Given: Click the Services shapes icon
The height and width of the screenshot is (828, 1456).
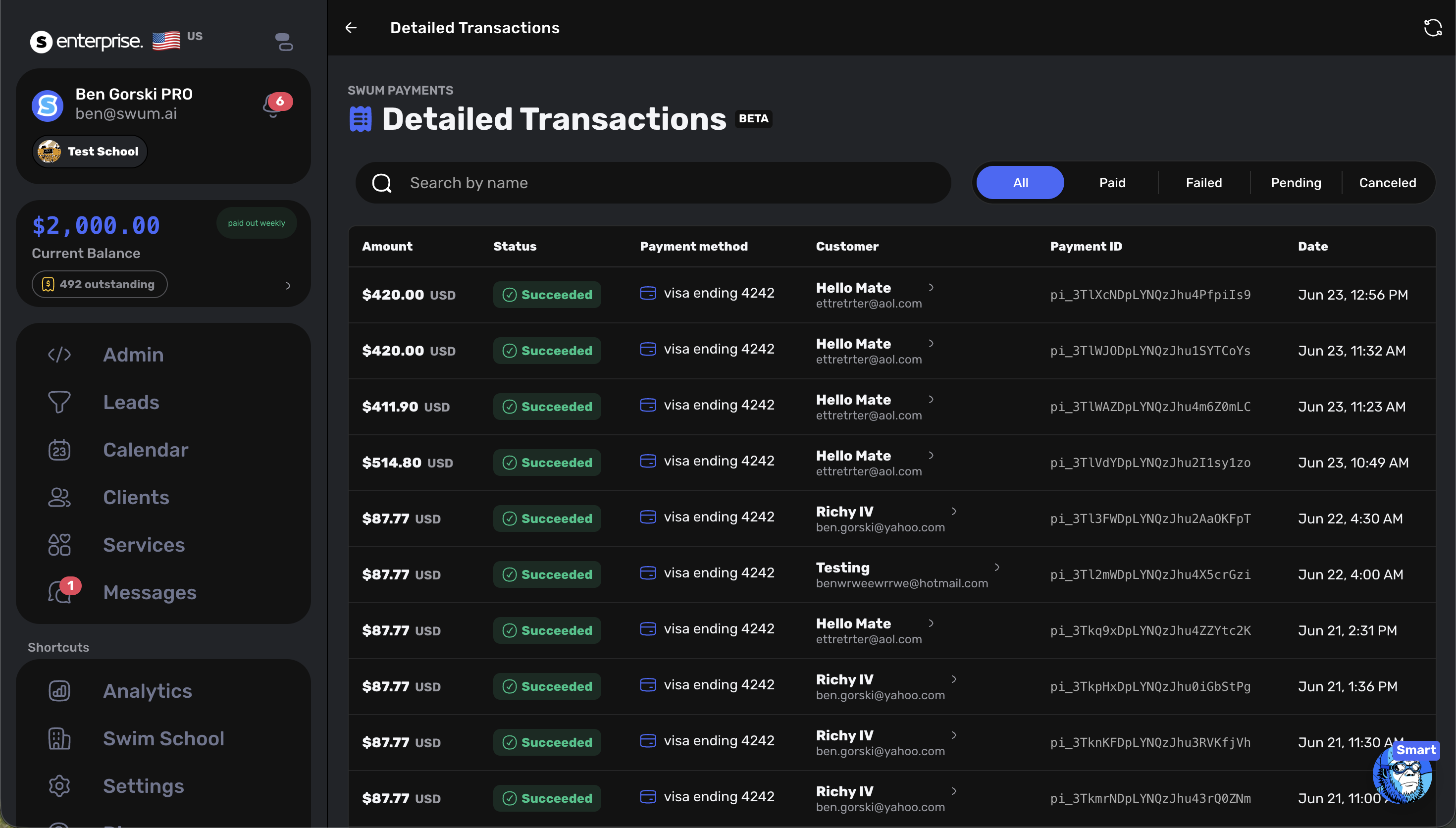Looking at the screenshot, I should pyautogui.click(x=59, y=544).
